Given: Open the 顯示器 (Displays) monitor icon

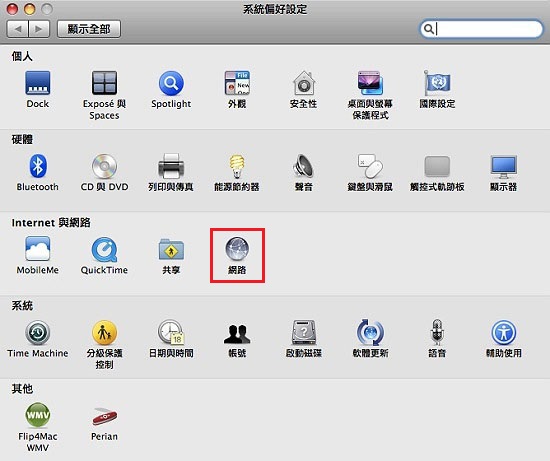Looking at the screenshot, I should pyautogui.click(x=504, y=167).
